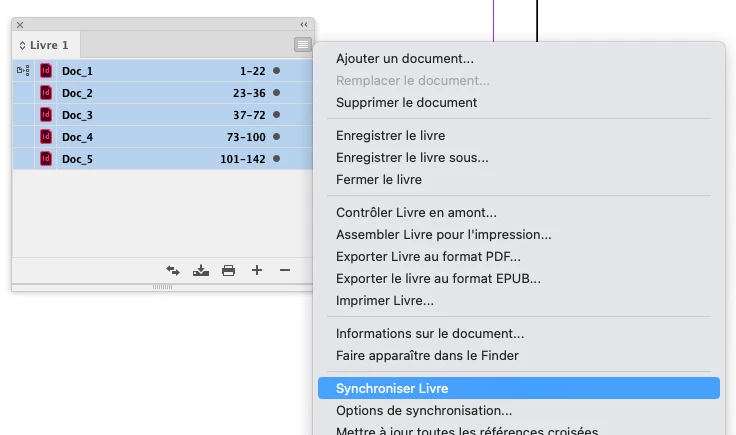
Task: Click the plus icon to add documents
Action: (x=257, y=270)
